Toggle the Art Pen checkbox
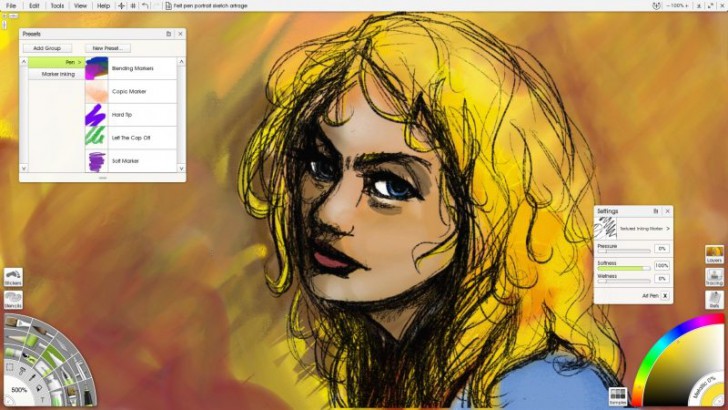Image resolution: width=728 pixels, height=410 pixels. tap(665, 296)
